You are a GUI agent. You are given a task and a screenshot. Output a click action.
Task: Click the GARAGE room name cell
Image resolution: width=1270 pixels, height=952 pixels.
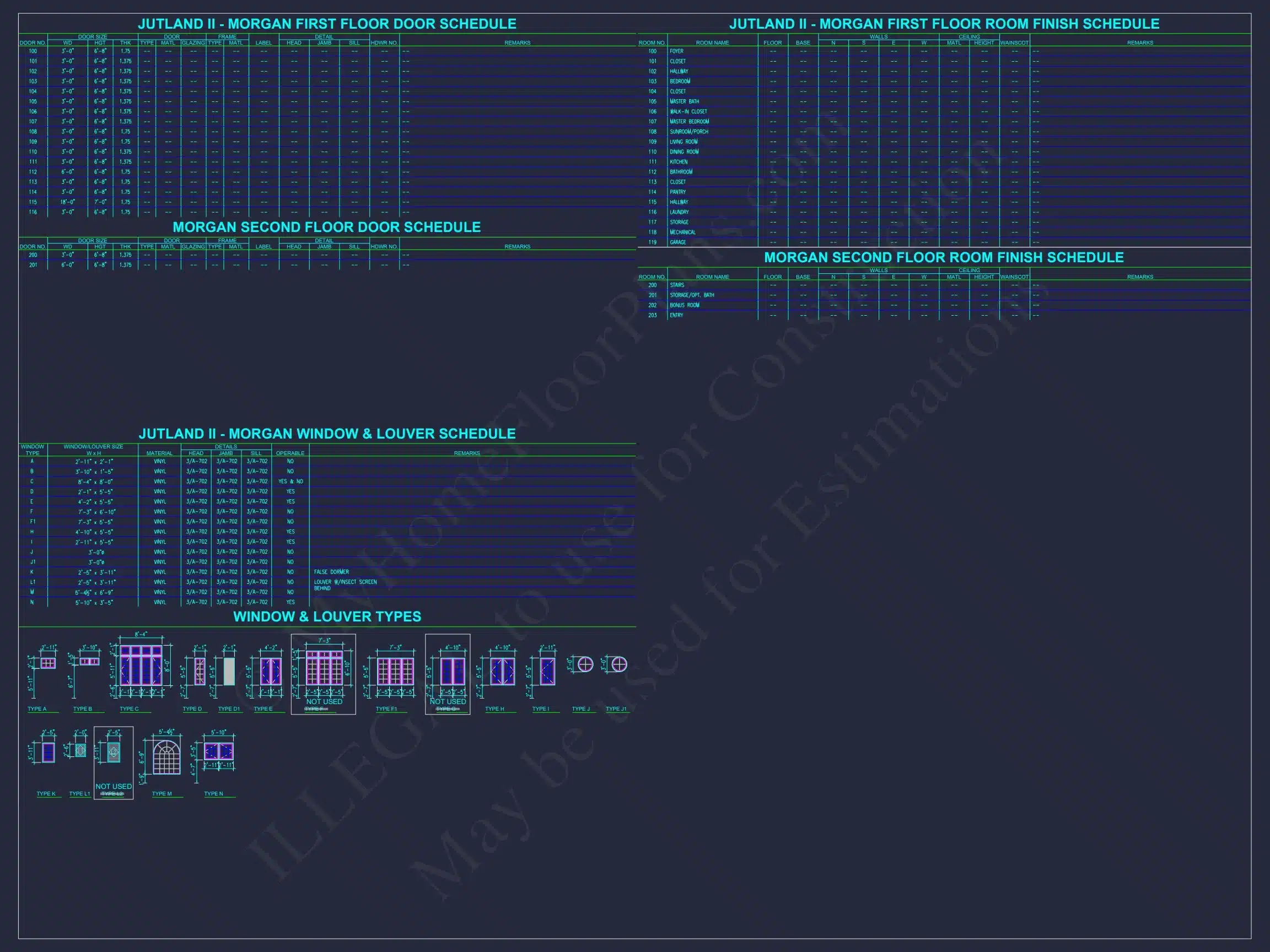tap(678, 242)
